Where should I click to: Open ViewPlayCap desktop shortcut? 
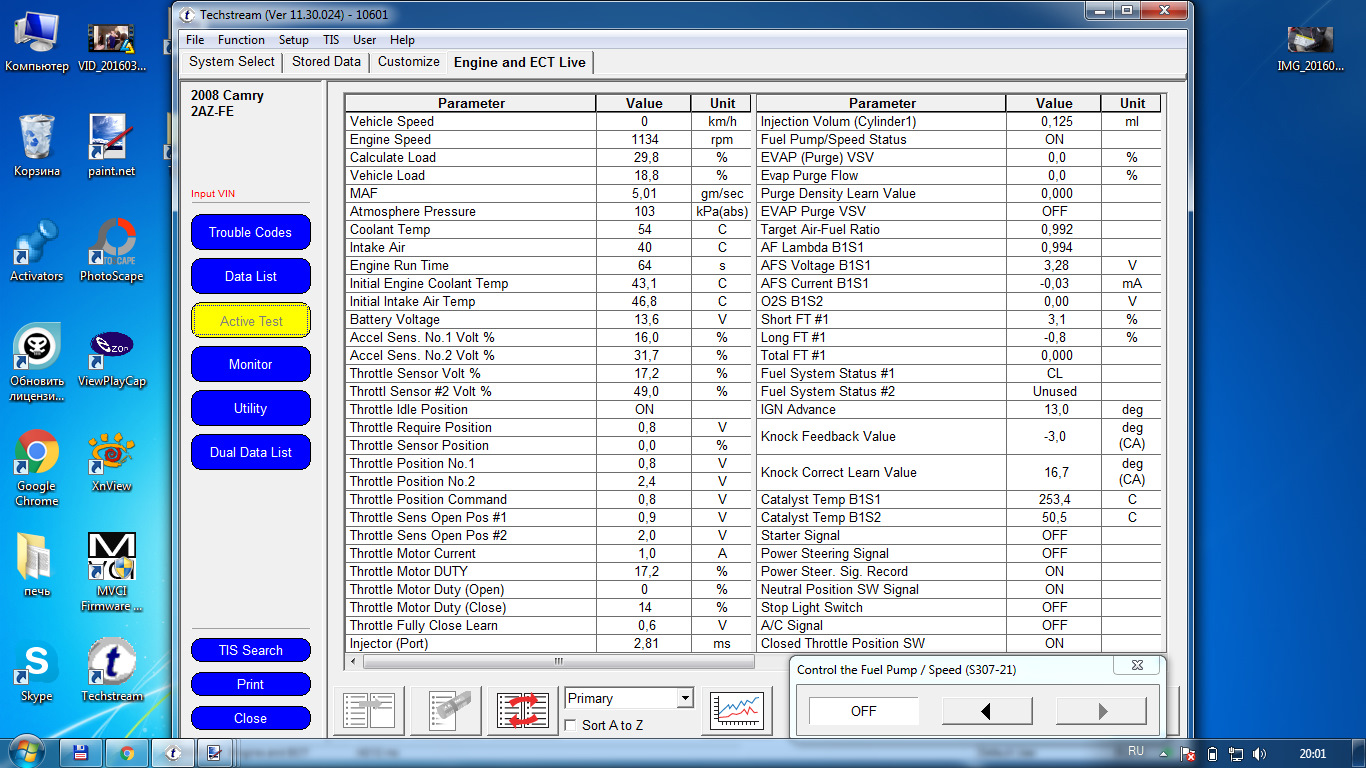111,355
